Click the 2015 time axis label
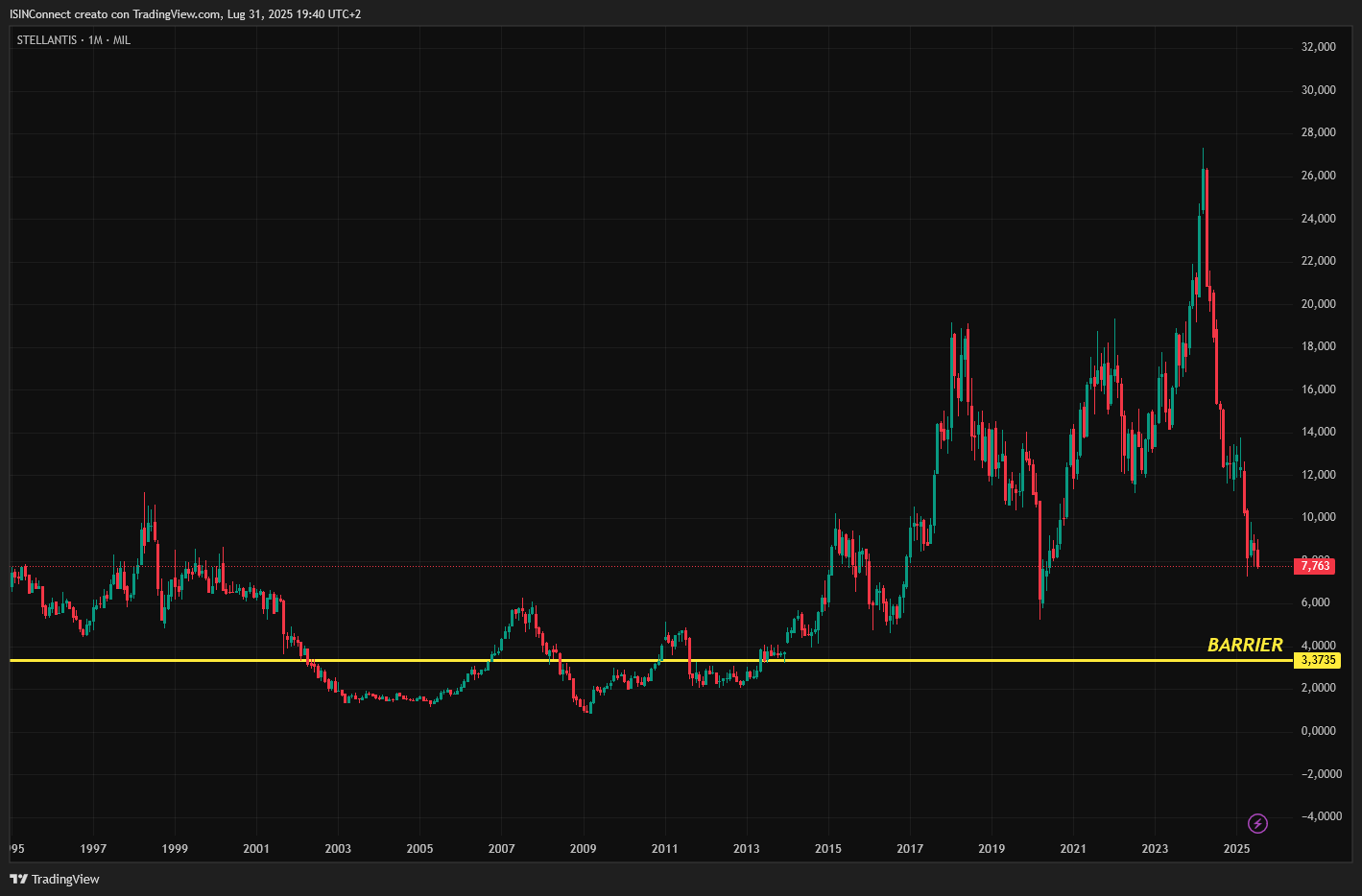The height and width of the screenshot is (896, 1362). pos(828,849)
